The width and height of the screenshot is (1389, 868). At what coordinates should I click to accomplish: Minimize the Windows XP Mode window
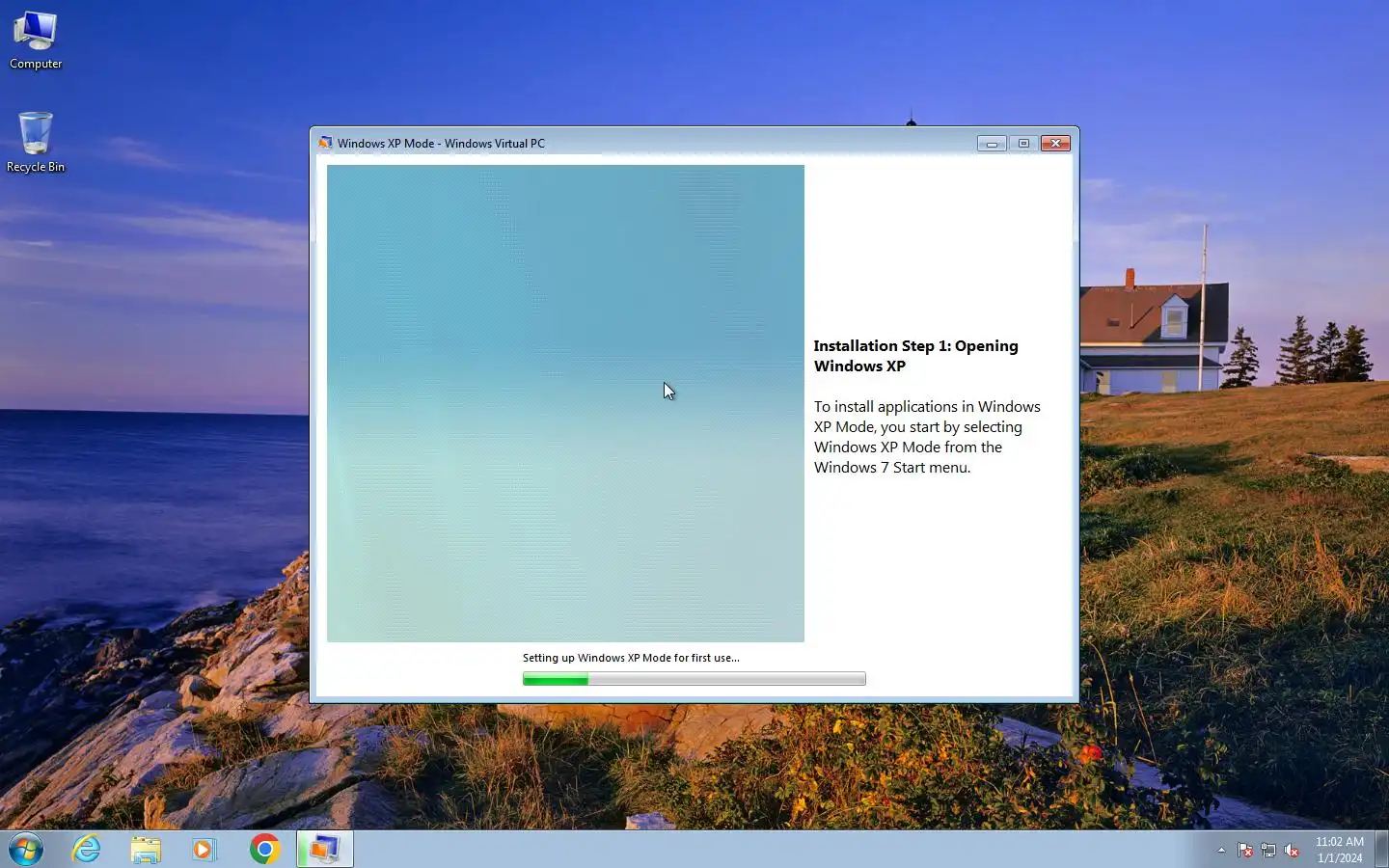[x=992, y=143]
